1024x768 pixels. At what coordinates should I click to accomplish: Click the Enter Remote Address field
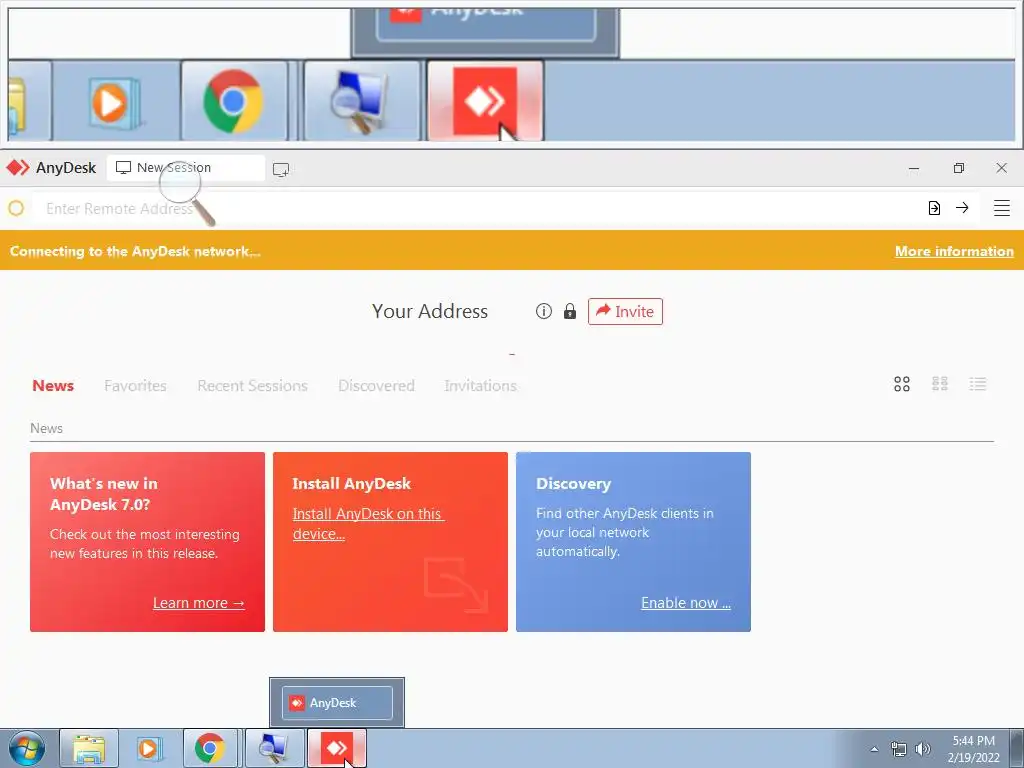pos(477,208)
